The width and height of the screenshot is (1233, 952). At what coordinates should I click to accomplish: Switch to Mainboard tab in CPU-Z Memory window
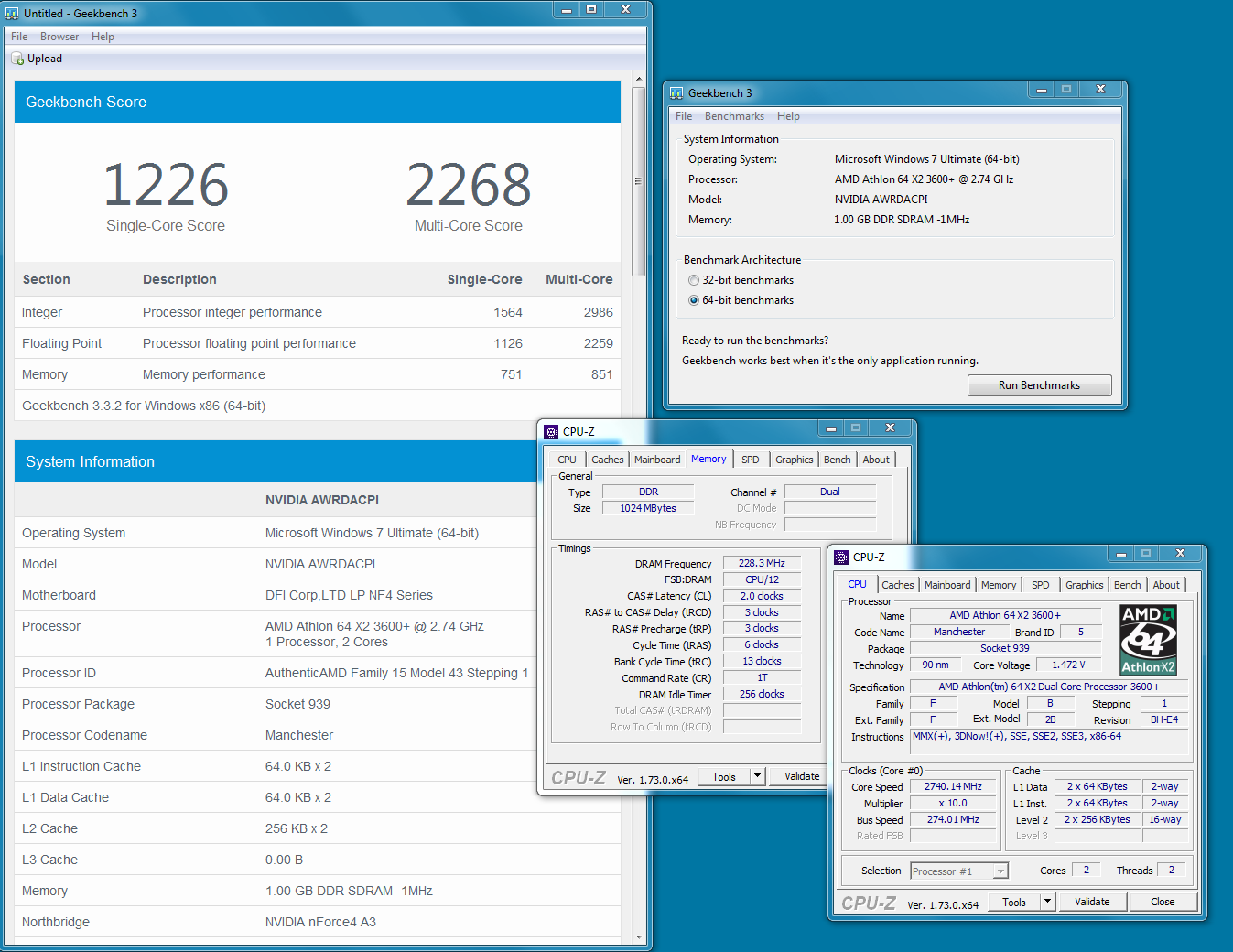coord(657,460)
